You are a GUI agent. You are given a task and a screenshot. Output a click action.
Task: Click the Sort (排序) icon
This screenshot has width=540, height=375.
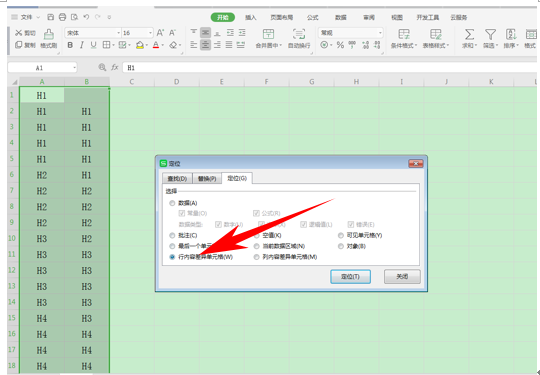511,34
